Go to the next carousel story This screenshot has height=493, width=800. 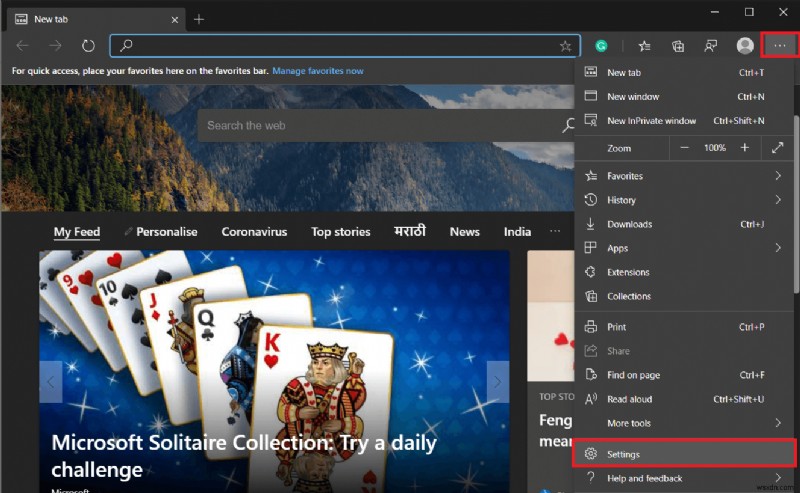[497, 382]
